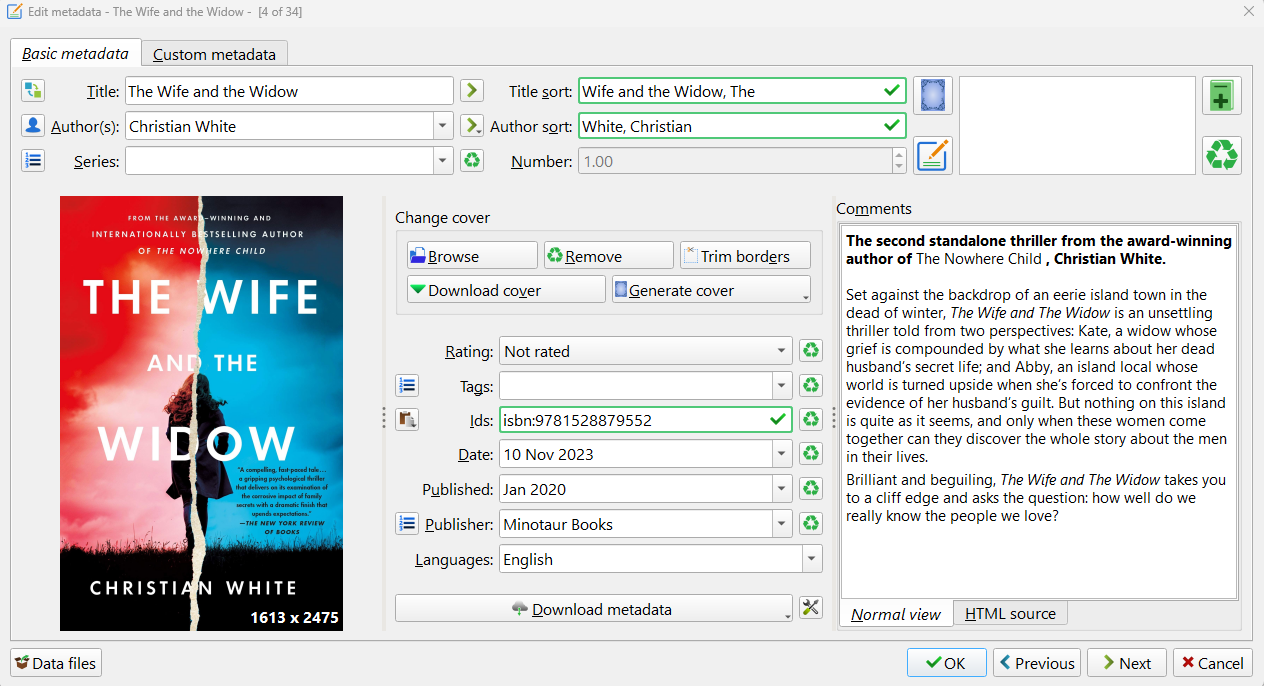Go to the Next book
Screen dimensions: 1264x686
[x=1126, y=662]
